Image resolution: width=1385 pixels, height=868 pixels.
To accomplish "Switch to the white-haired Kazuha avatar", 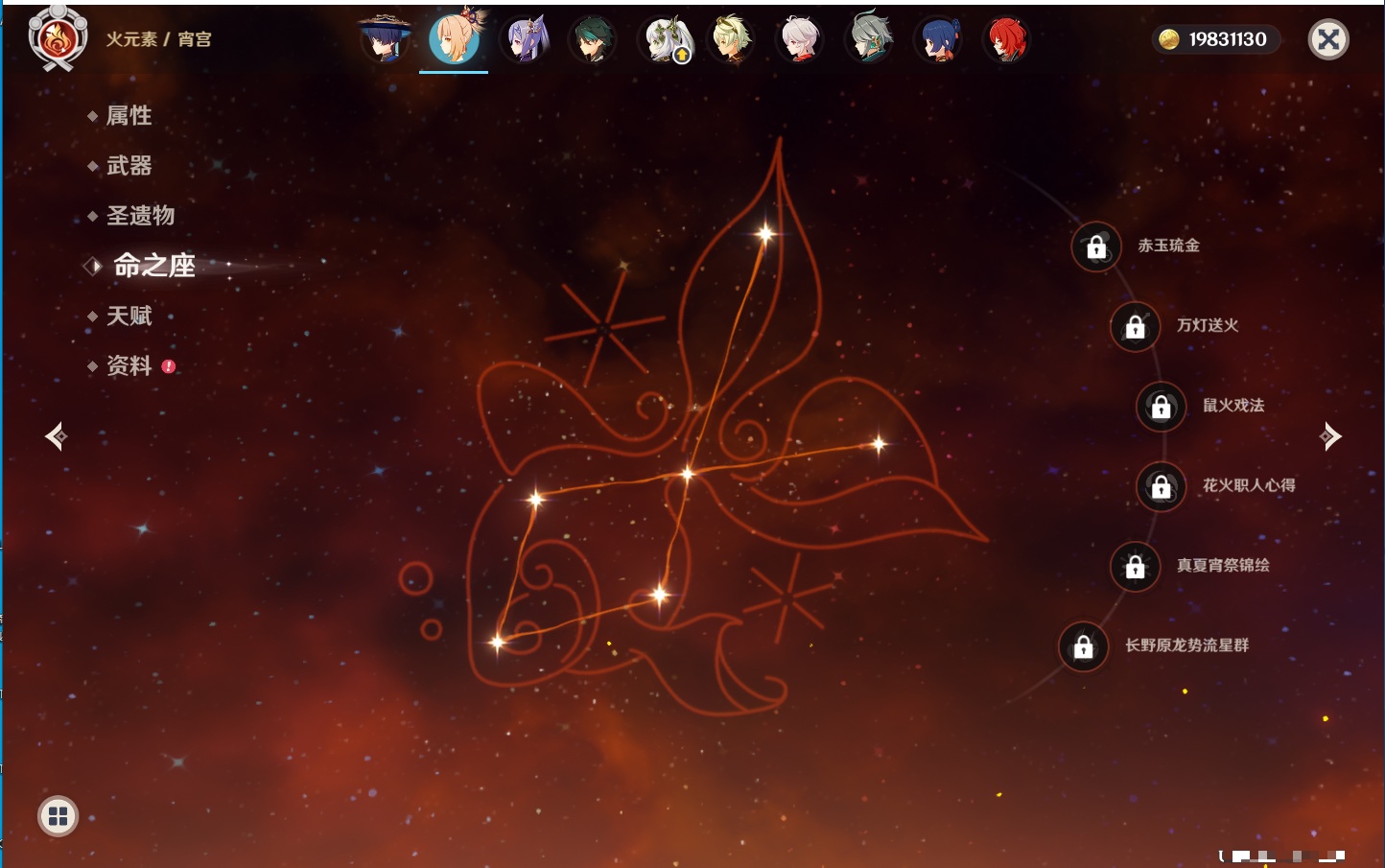I will pyautogui.click(x=799, y=39).
